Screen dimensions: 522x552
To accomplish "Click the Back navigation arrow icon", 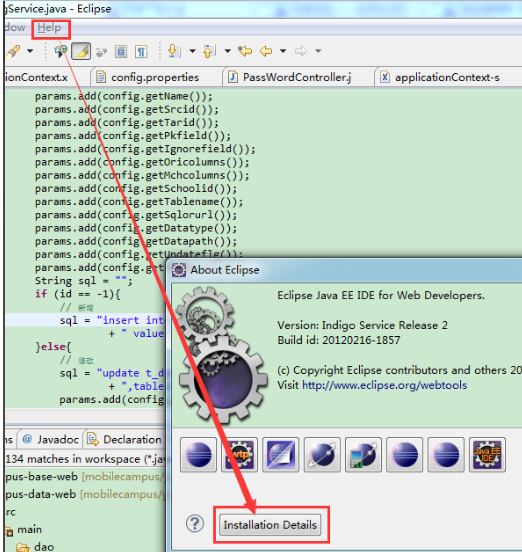I will pos(266,51).
